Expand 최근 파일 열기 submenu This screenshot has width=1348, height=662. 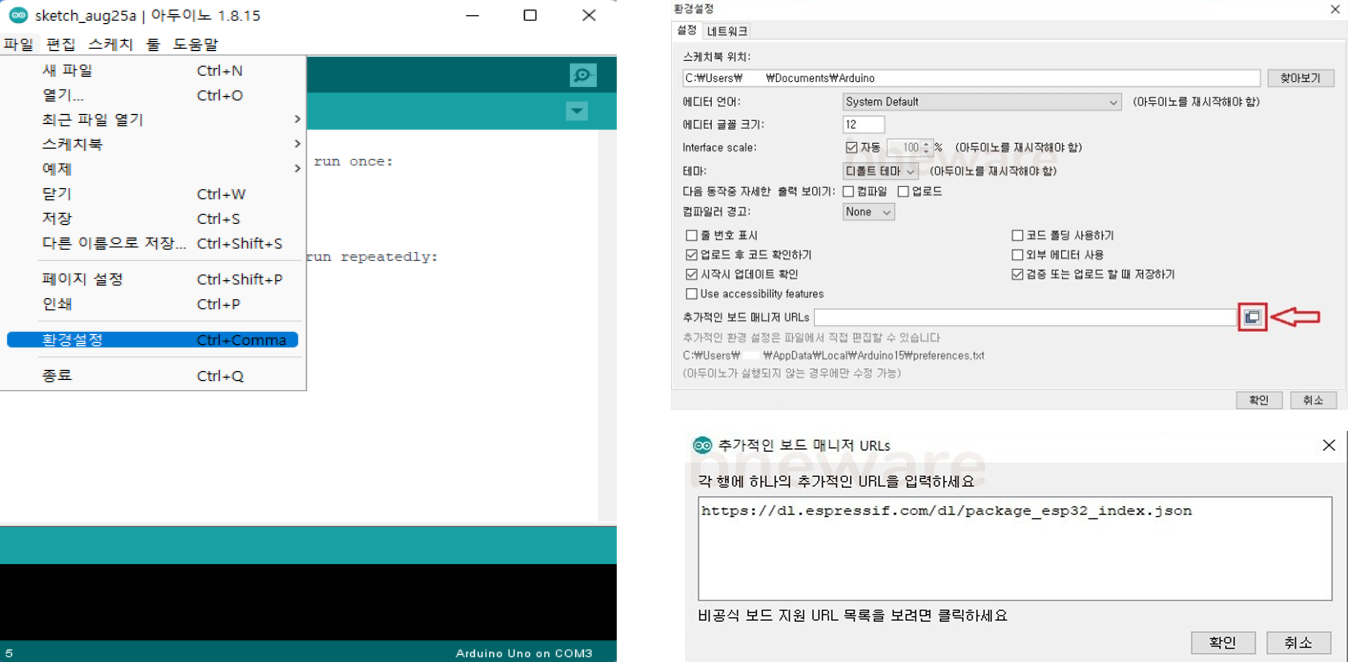click(x=152, y=119)
